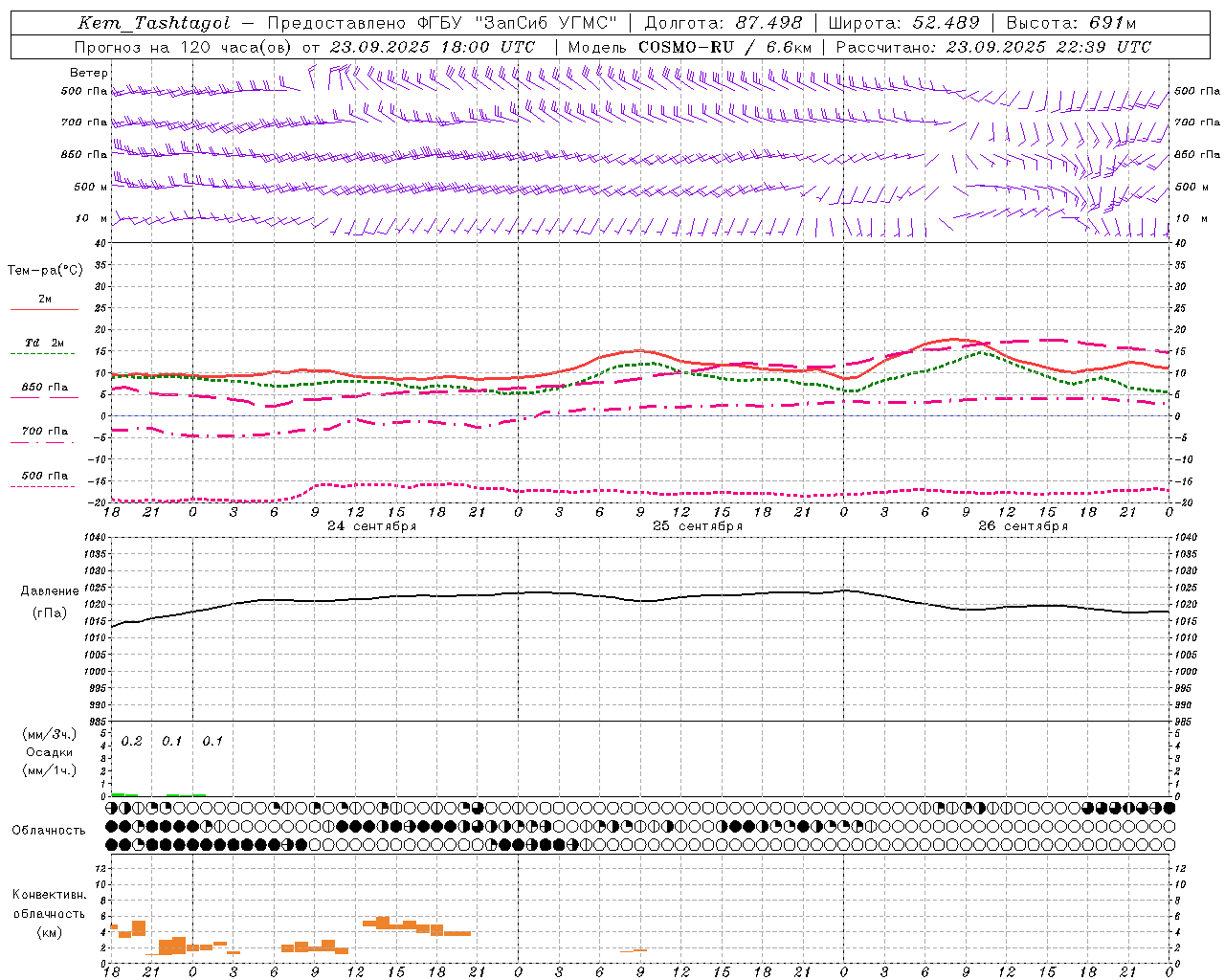Click the Тем-ра(°C) axis label

(x=45, y=271)
